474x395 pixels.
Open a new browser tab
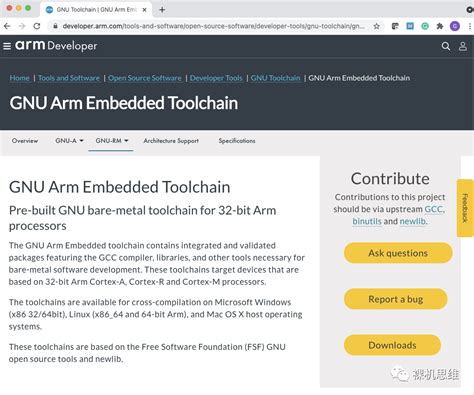162,10
